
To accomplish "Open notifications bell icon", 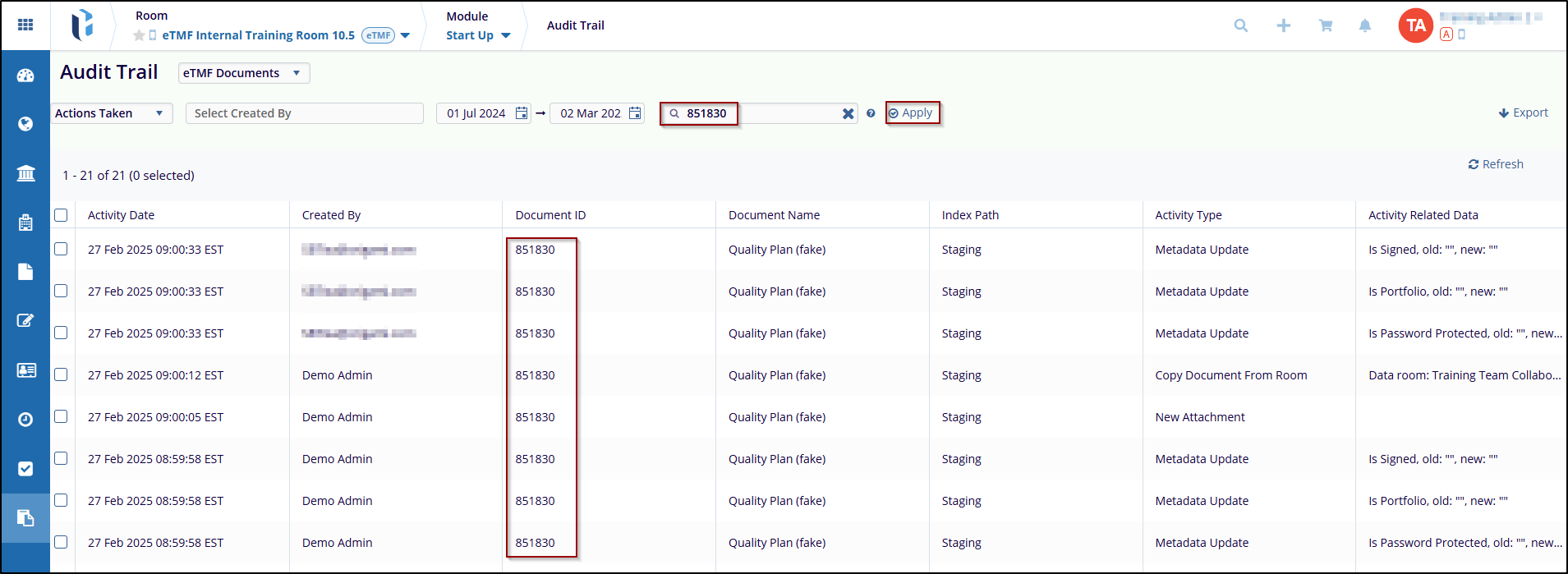I will click(1364, 25).
